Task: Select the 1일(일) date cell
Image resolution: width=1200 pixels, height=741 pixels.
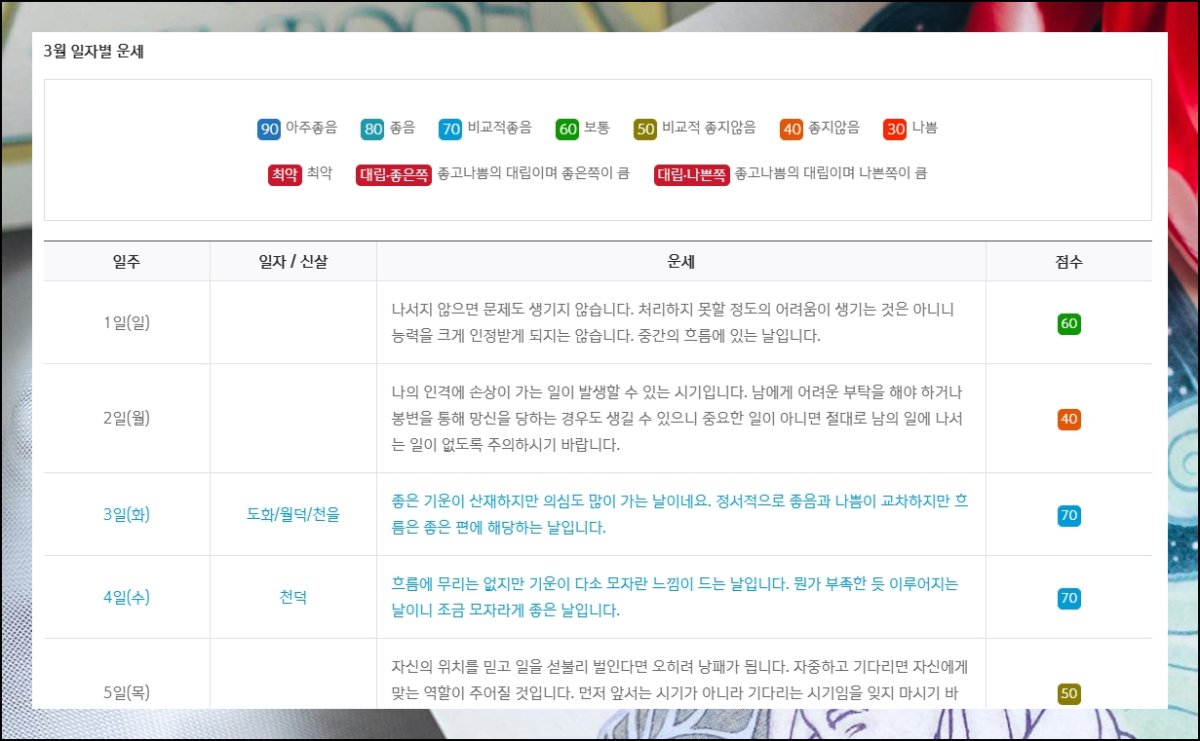Action: pos(127,323)
